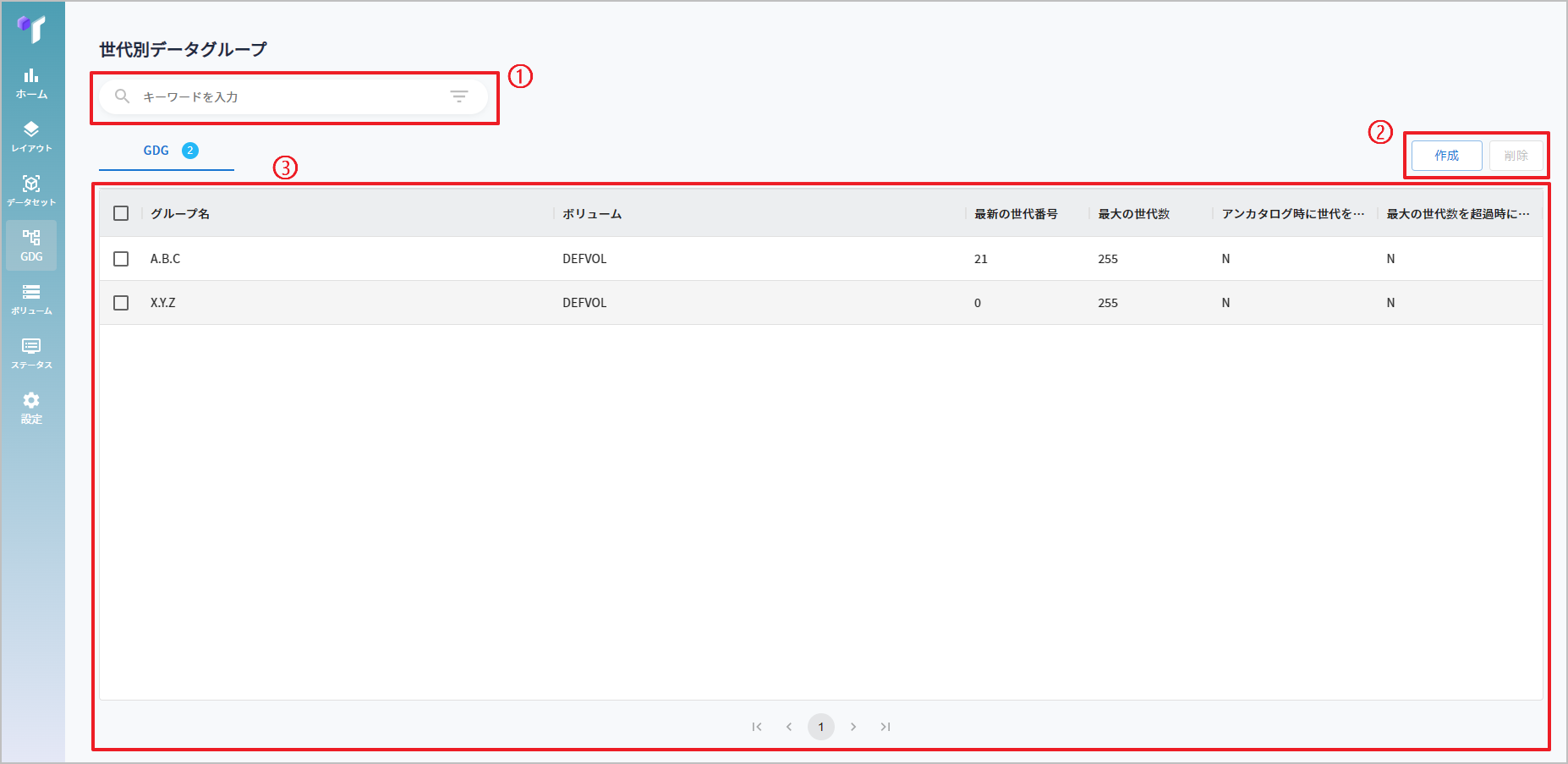Click the 削除 button
Image resolution: width=1568 pixels, height=764 pixels.
tap(1516, 156)
